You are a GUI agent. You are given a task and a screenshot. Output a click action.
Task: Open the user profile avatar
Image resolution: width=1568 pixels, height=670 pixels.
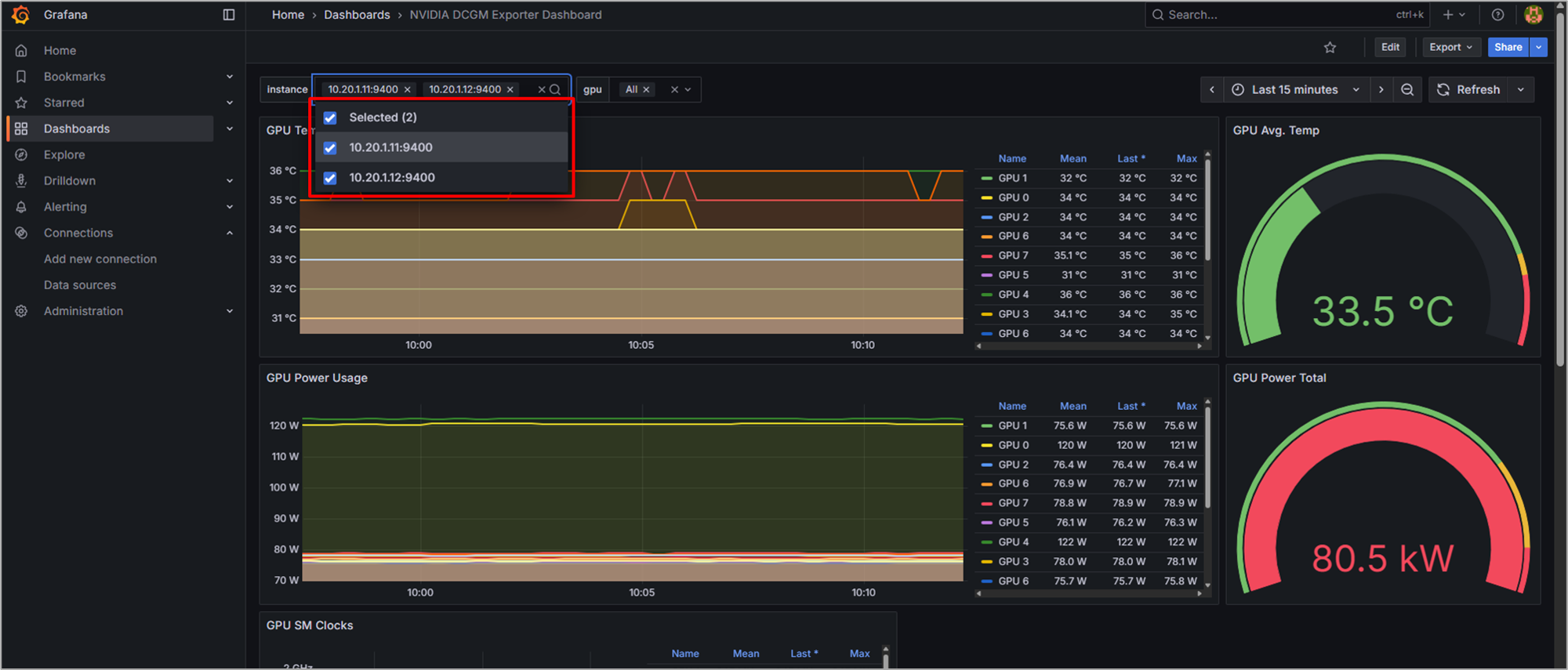pyautogui.click(x=1534, y=15)
